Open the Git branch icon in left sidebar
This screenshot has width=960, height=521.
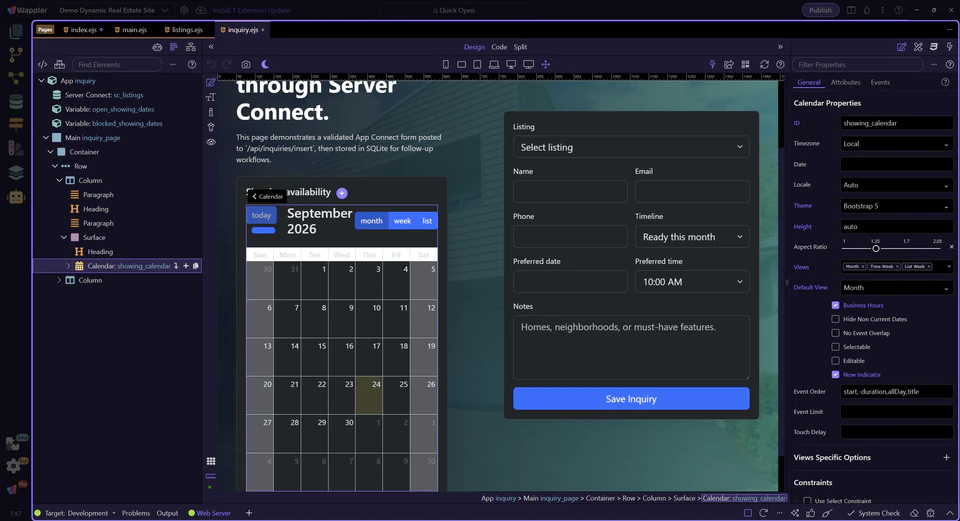pyautogui.click(x=16, y=54)
